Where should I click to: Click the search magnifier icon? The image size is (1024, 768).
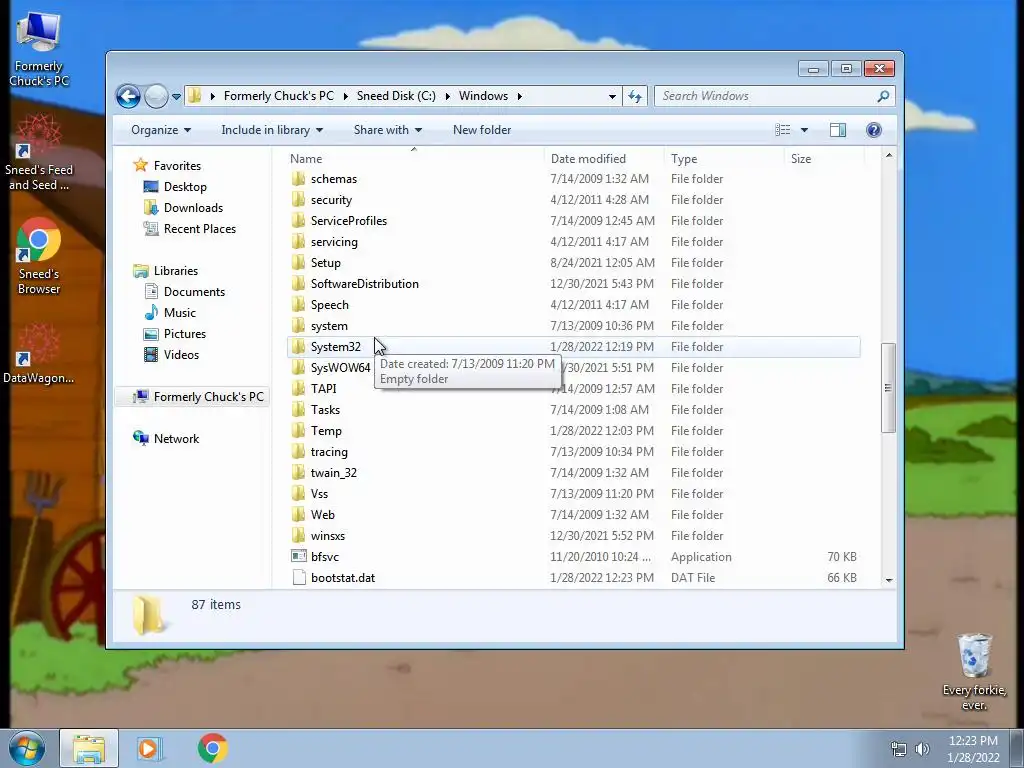(x=883, y=96)
